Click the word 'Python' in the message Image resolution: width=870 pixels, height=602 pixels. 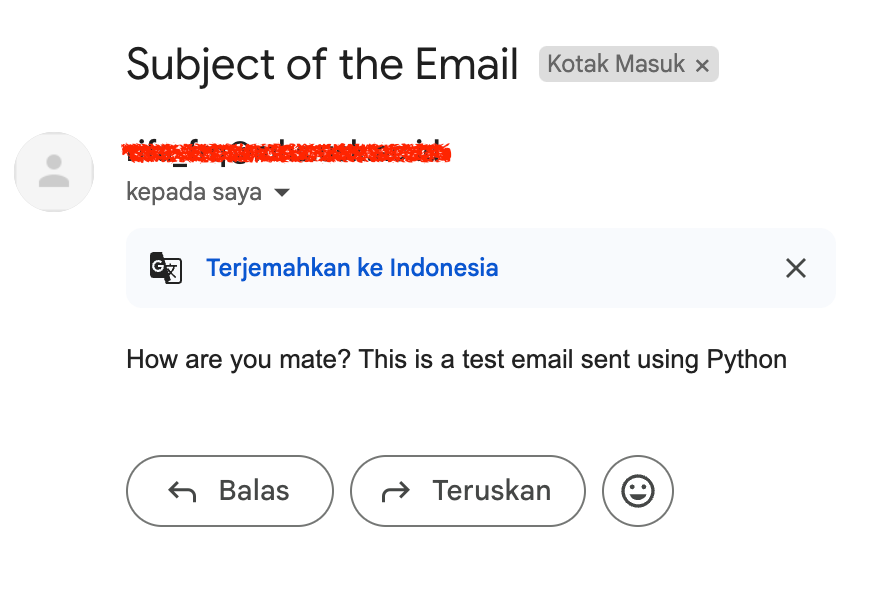pos(746,359)
